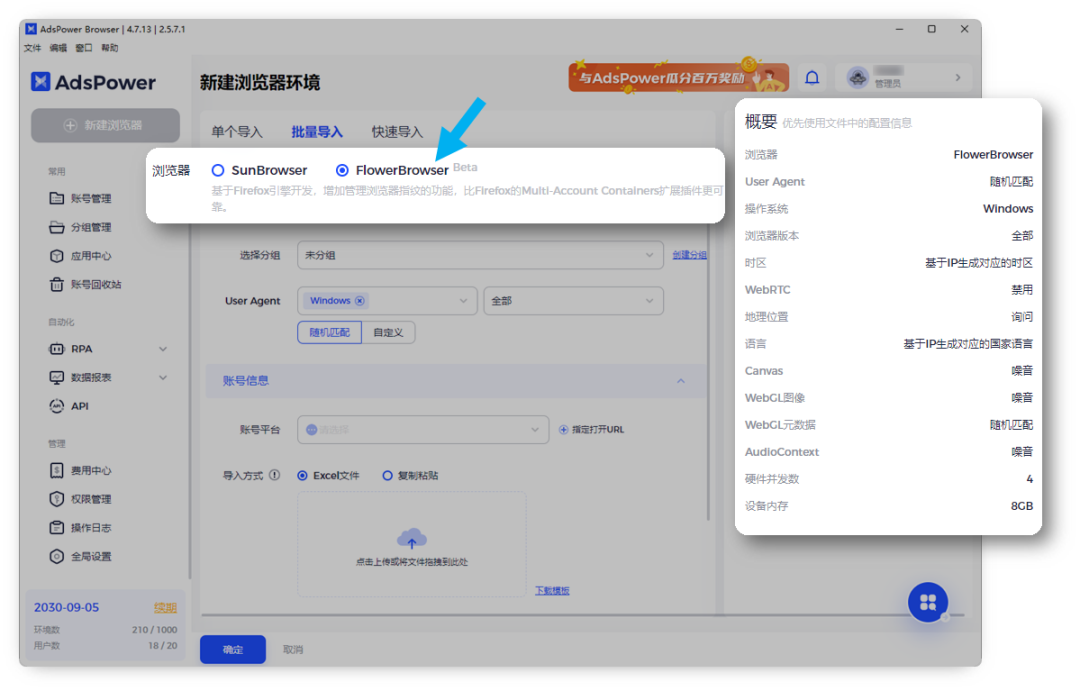The height and width of the screenshot is (691, 1080).
Task: Open the 文件 menu
Action: [32, 48]
